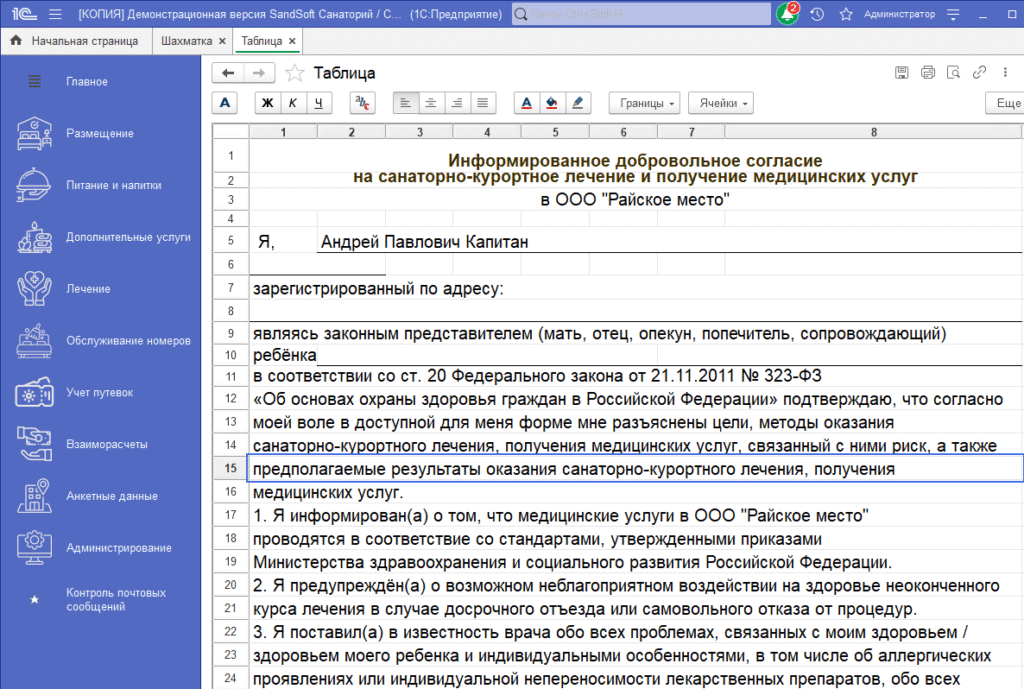Image resolution: width=1024 pixels, height=689 pixels.
Task: Open the Лечение section
Action: pyautogui.click(x=88, y=289)
